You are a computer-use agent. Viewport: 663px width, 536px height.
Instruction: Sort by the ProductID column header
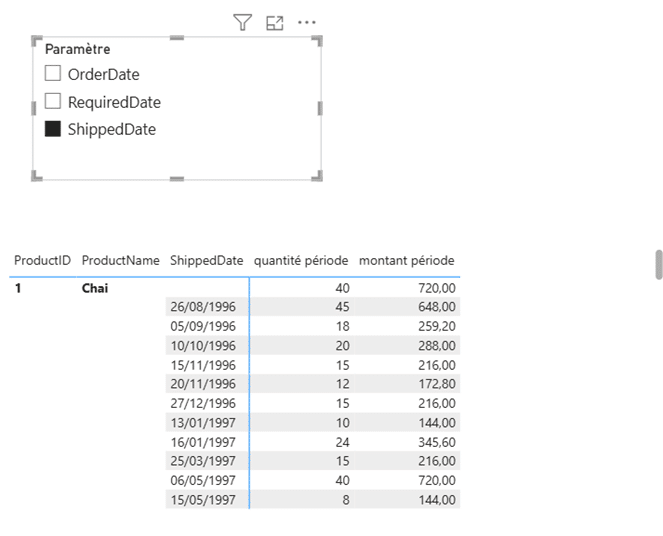click(x=42, y=260)
